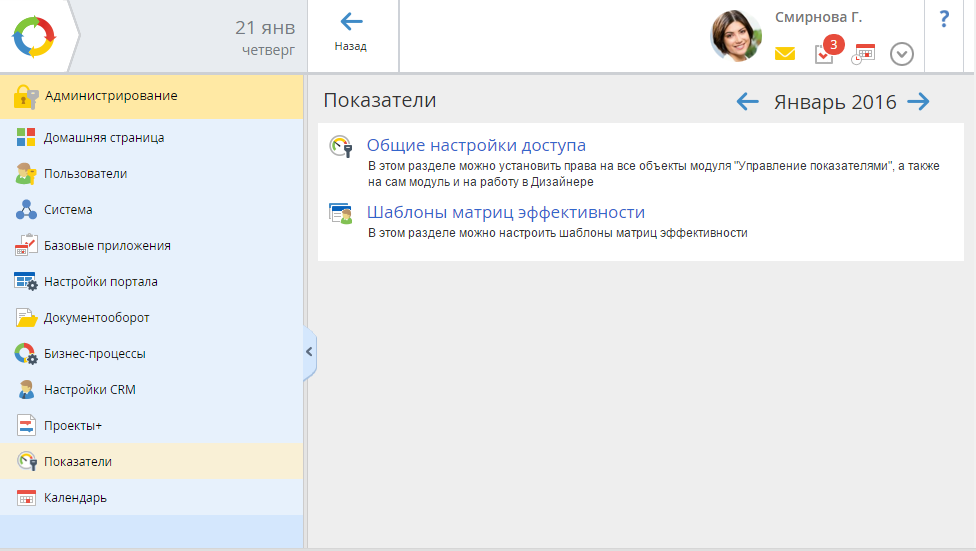Open tasks icon with 3 badge
This screenshot has height=551, width=976.
click(824, 54)
